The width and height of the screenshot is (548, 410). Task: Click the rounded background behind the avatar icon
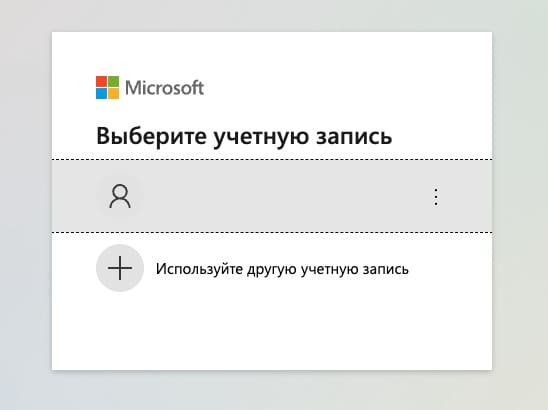click(120, 196)
